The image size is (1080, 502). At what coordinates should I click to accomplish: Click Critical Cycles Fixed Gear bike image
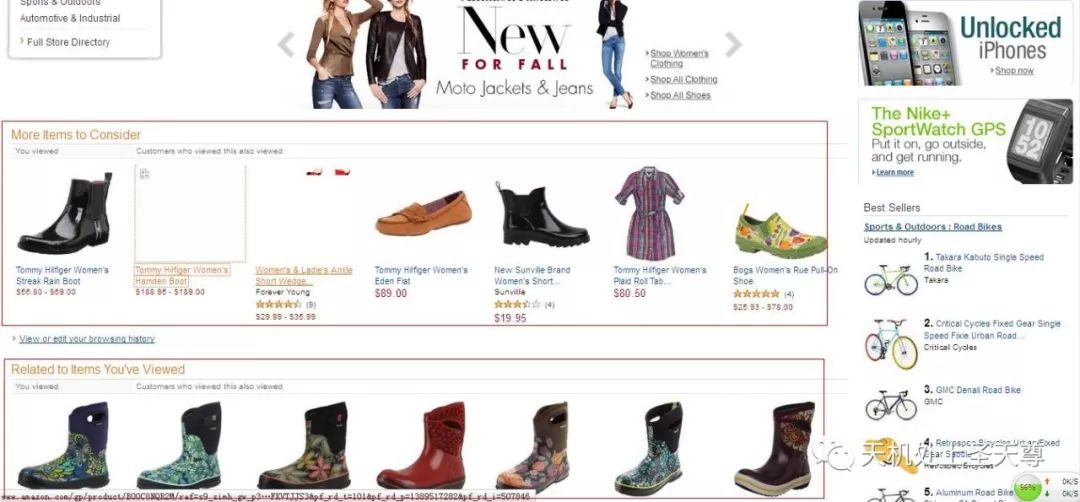click(x=891, y=344)
